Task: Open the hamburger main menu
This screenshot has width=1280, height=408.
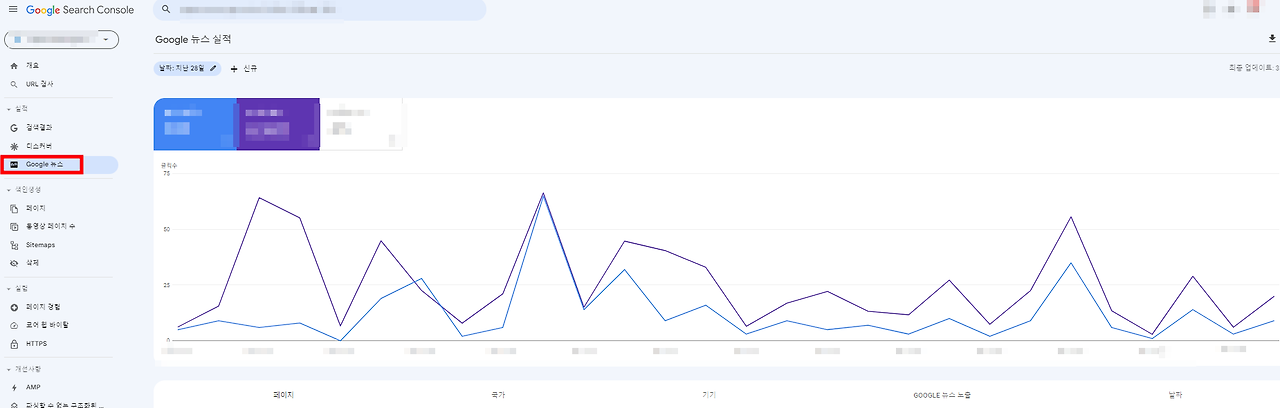Action: point(13,10)
